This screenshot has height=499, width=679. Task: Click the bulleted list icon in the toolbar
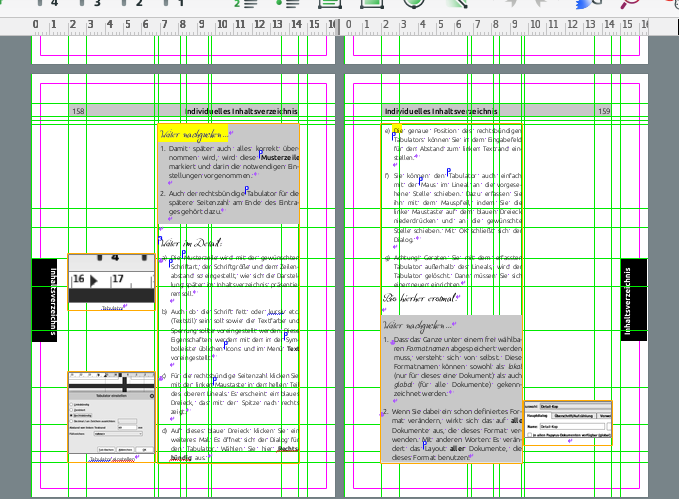pos(287,4)
